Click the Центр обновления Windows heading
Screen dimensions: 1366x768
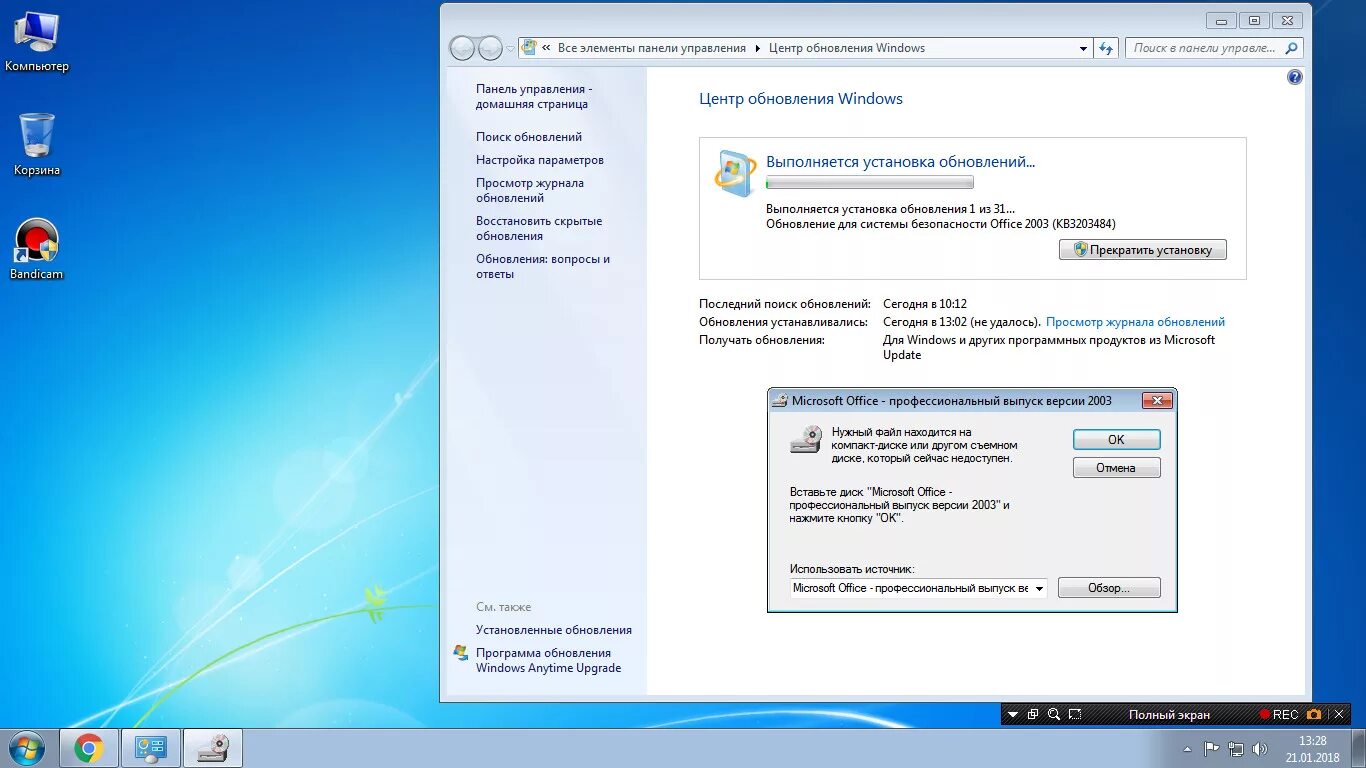point(800,99)
